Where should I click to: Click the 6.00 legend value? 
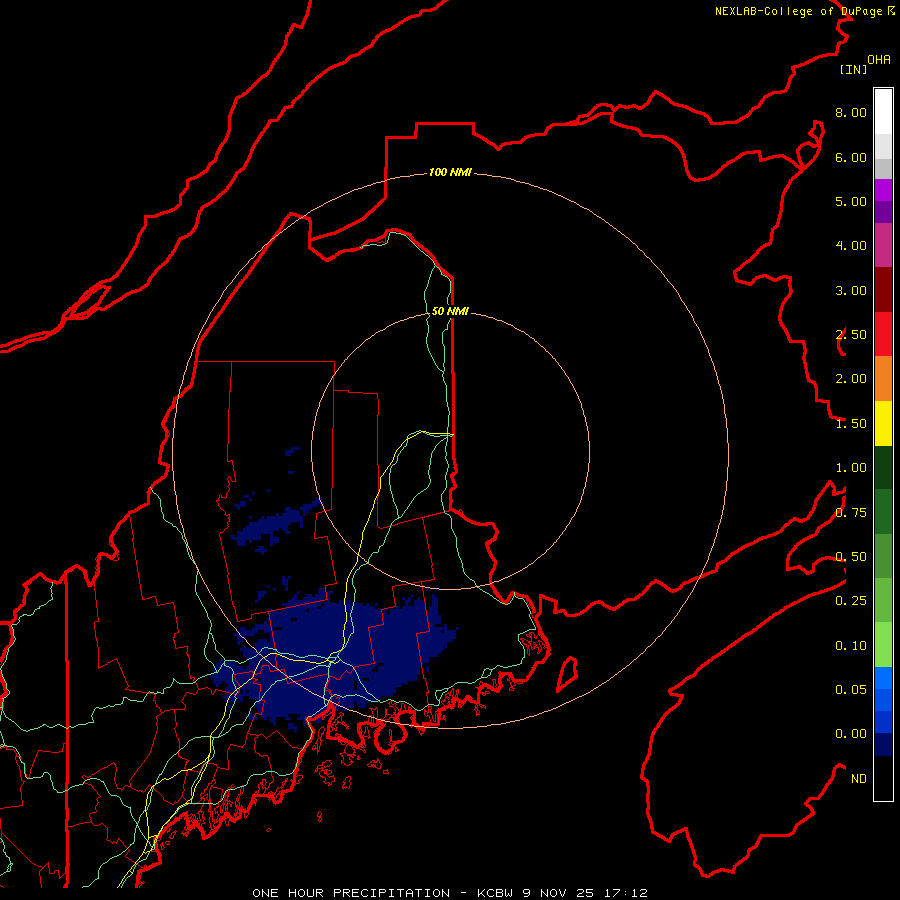851,157
